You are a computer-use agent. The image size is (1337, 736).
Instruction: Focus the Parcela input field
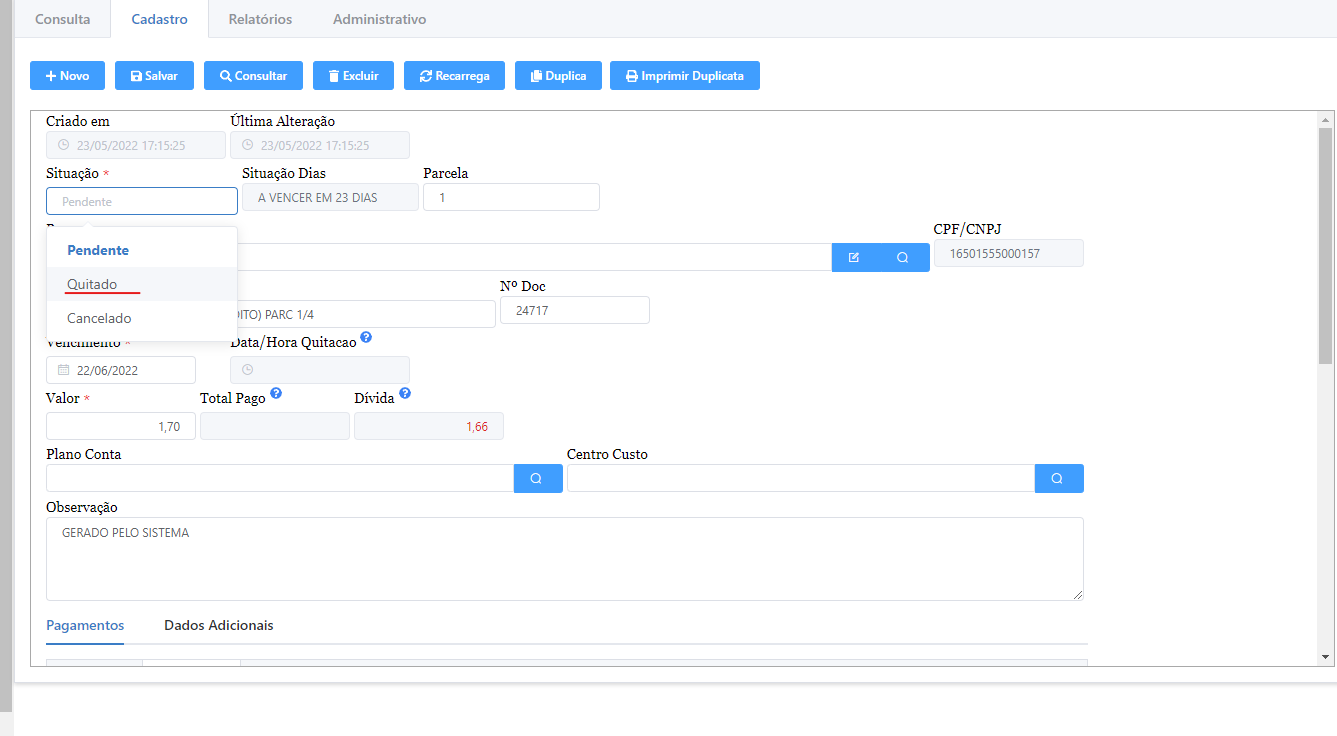click(x=511, y=198)
